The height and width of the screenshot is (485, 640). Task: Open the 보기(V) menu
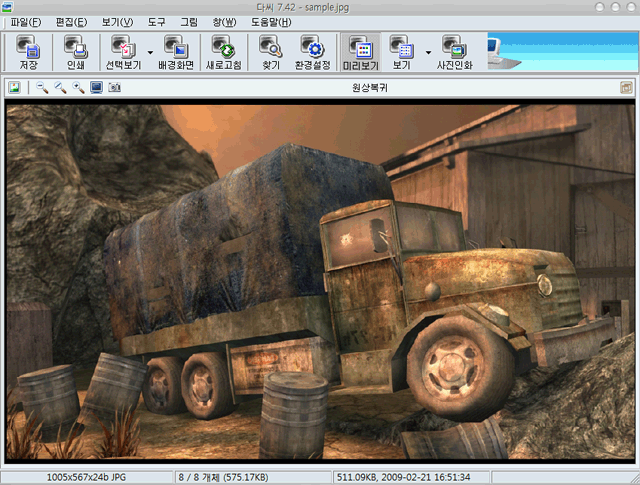tap(118, 22)
